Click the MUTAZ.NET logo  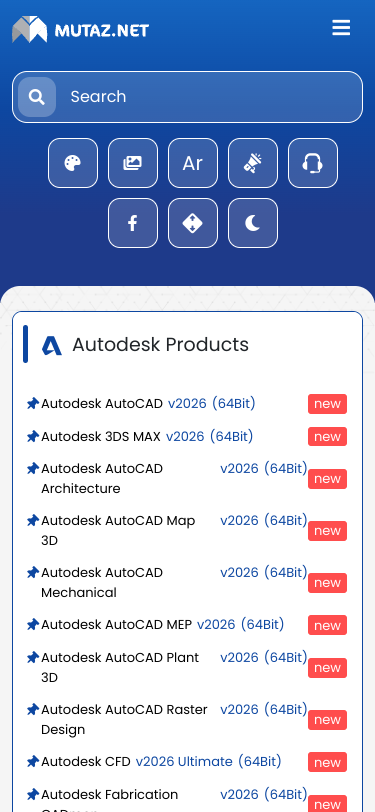coord(80,30)
